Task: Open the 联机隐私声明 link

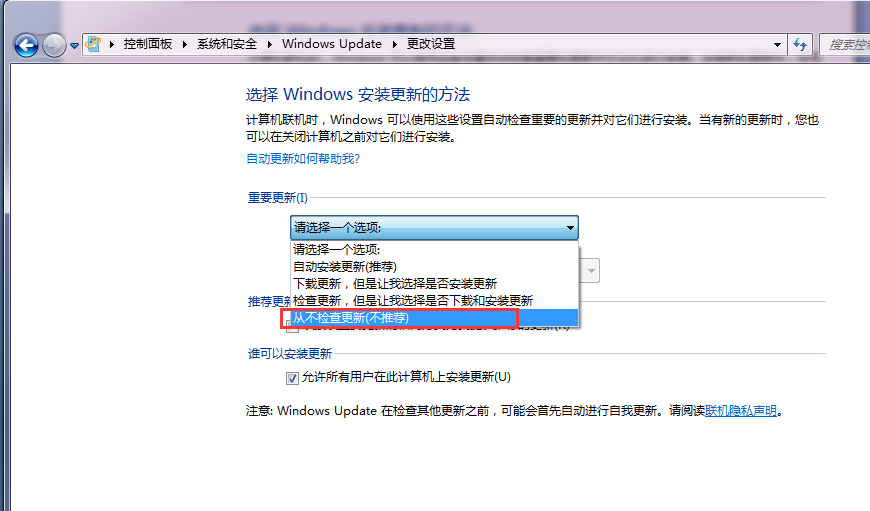Action: [741, 411]
